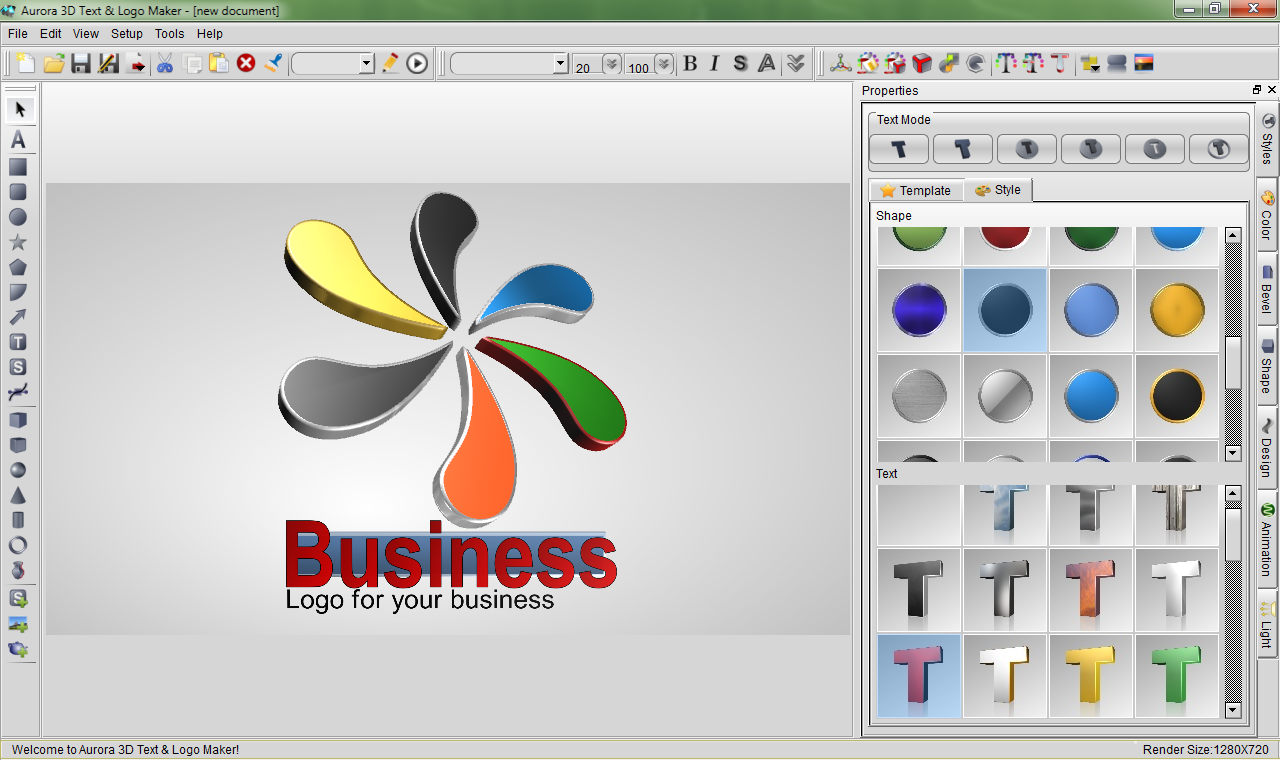Toggle the S shadow text style

coord(740,64)
